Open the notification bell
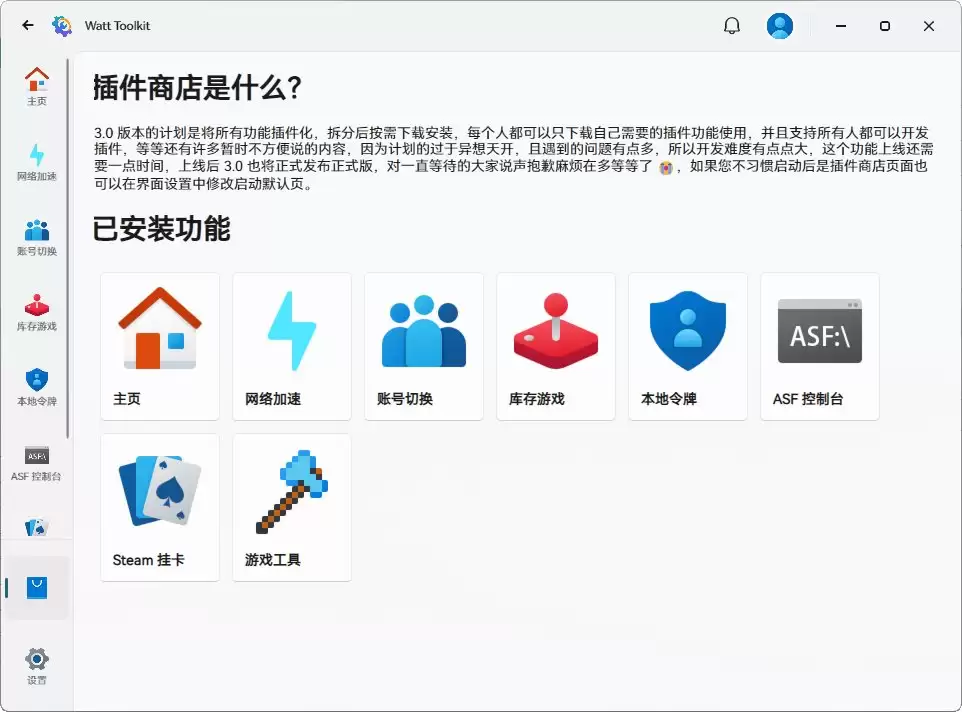962x712 pixels. (732, 26)
